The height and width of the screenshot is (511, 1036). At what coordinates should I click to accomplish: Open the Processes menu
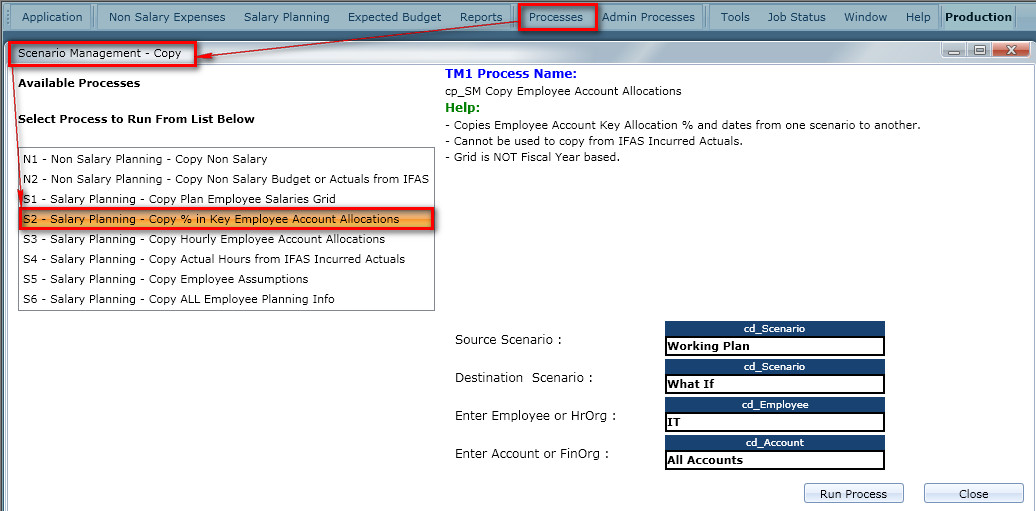[x=556, y=17]
